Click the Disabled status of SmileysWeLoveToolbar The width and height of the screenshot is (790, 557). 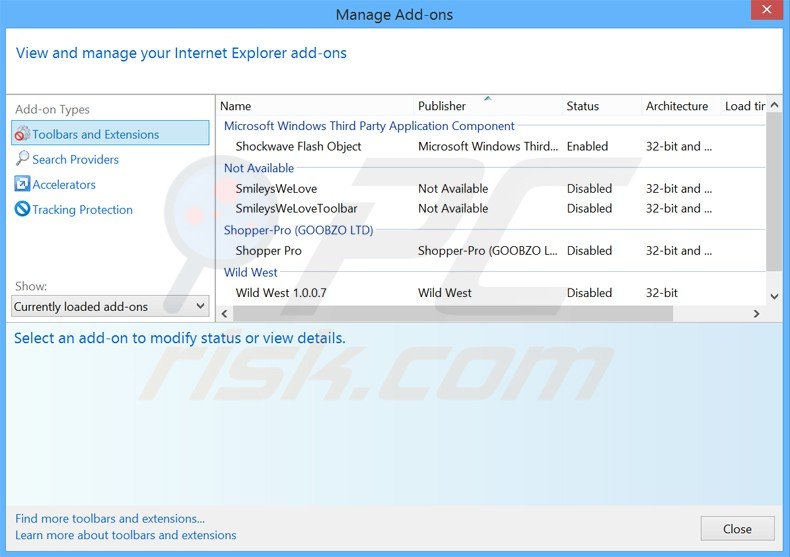589,208
